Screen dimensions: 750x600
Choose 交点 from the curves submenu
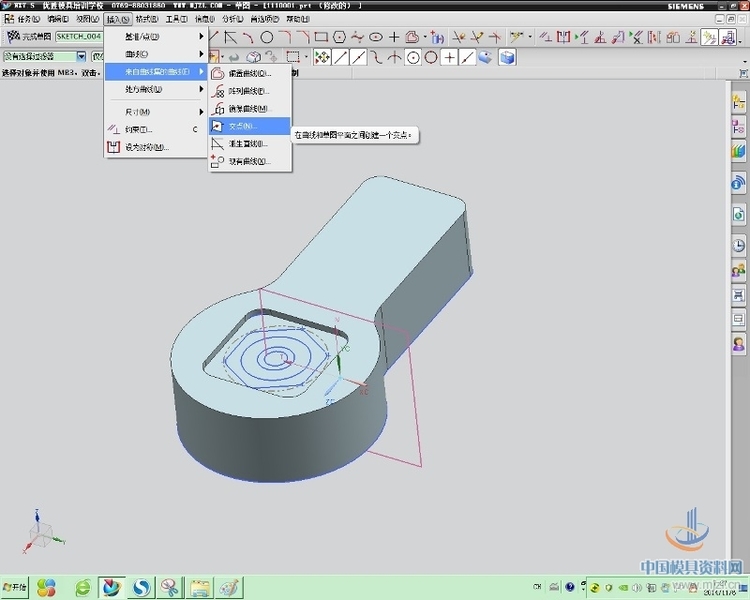tap(242, 126)
